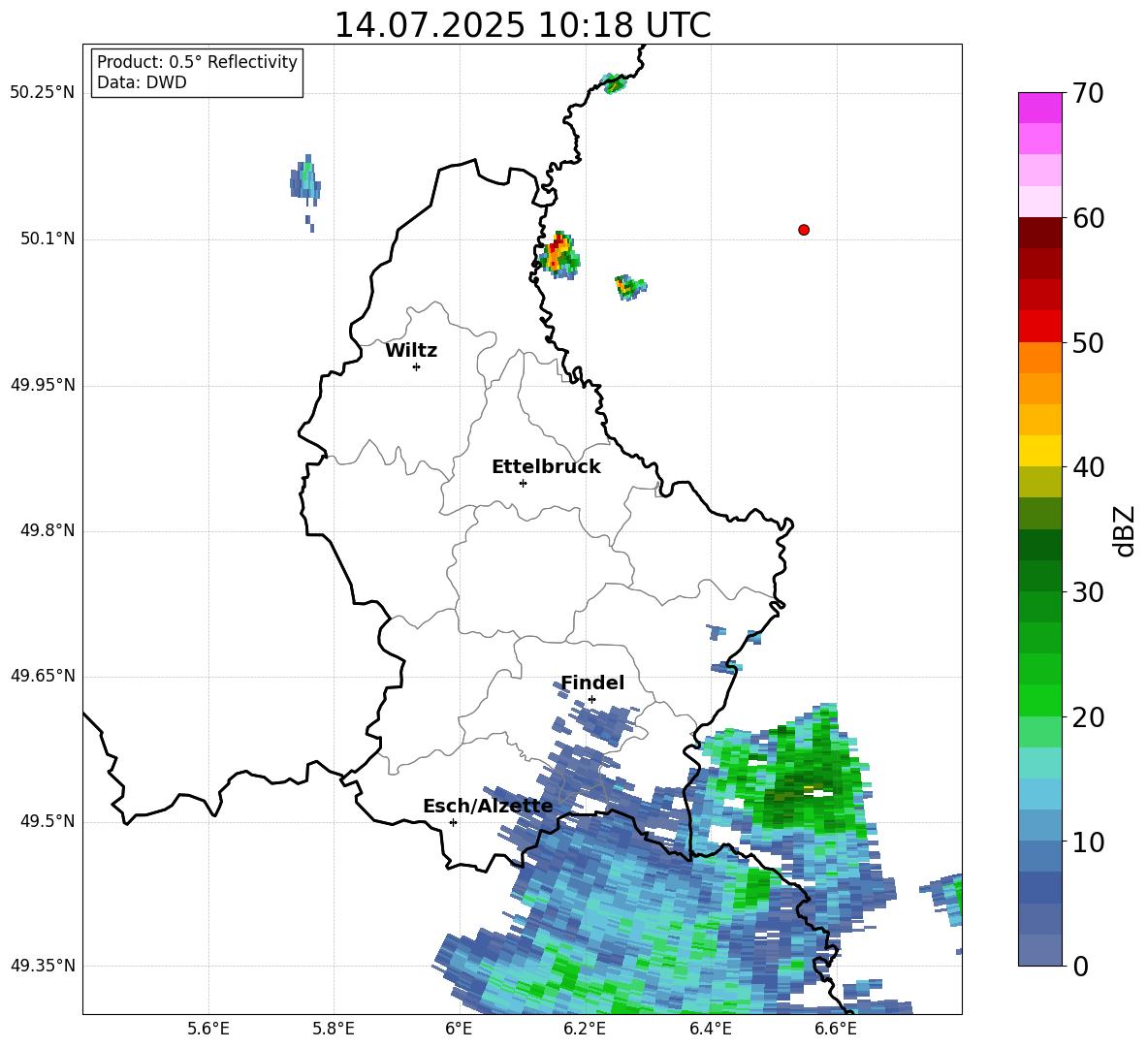Select the small echo near 50.25°N on the border
This screenshot has height=1048, width=1148.
[614, 83]
